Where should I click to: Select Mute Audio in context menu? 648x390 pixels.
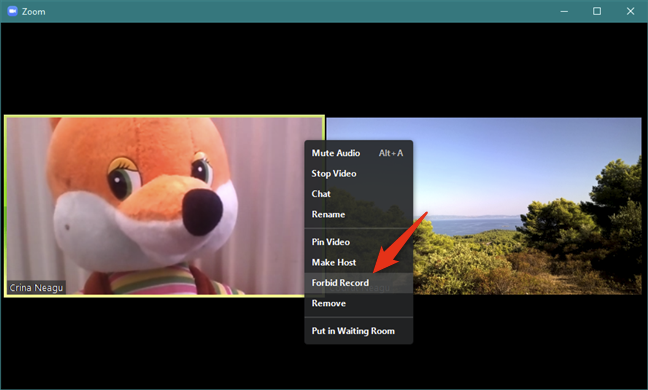(358, 153)
